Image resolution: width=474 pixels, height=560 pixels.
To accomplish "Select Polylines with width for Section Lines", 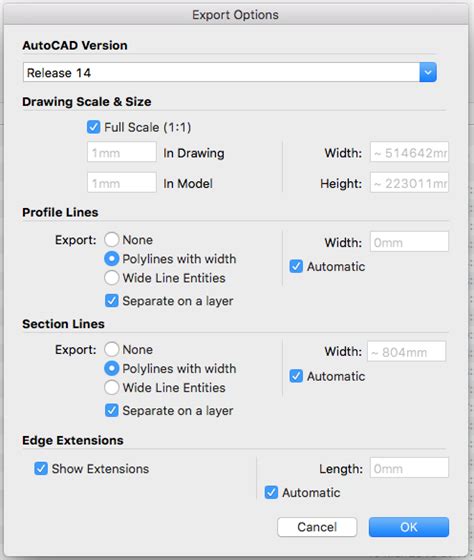I will (x=111, y=368).
